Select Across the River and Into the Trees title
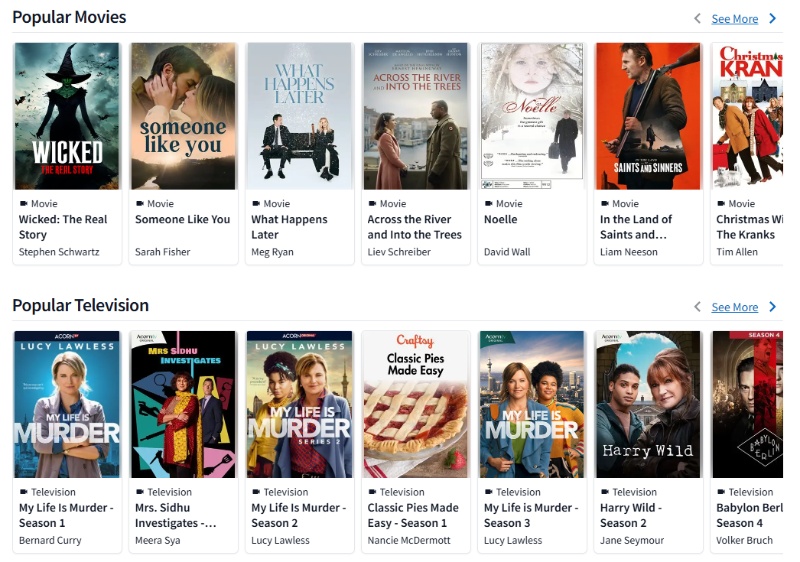The image size is (800, 562). [x=414, y=227]
